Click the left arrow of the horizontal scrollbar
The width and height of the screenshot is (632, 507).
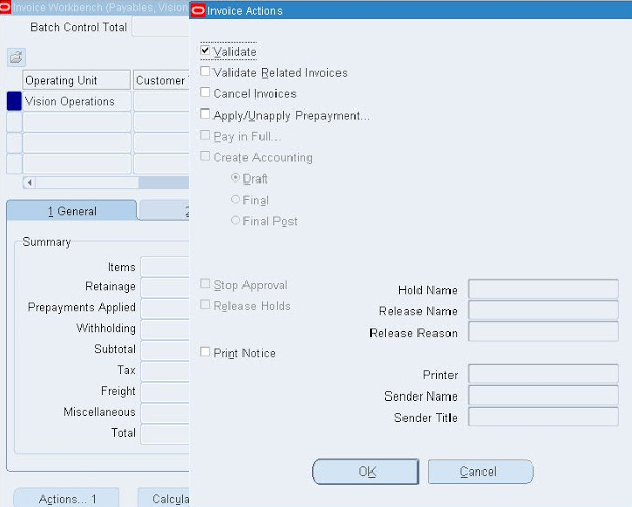coord(29,183)
